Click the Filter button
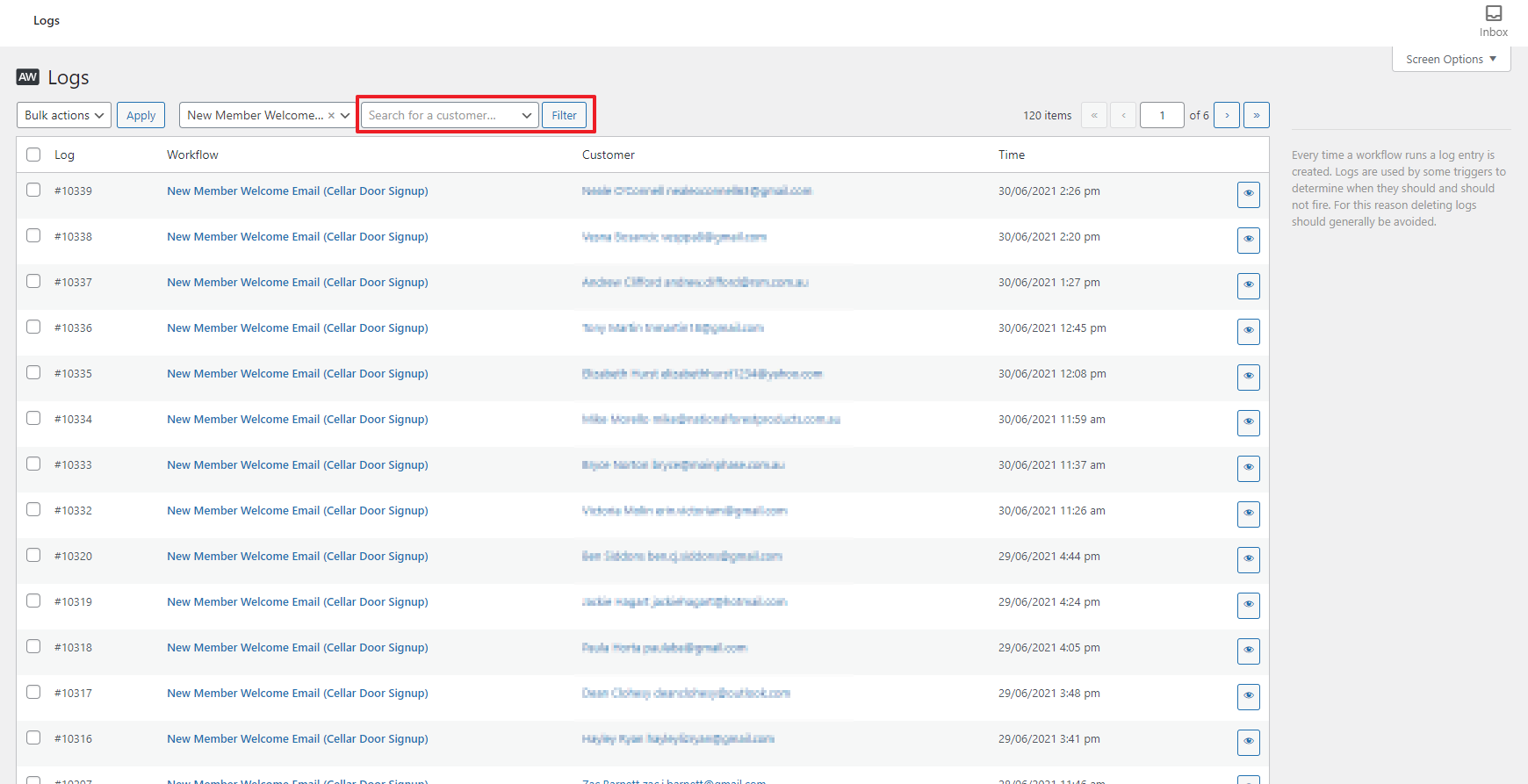 tap(564, 115)
